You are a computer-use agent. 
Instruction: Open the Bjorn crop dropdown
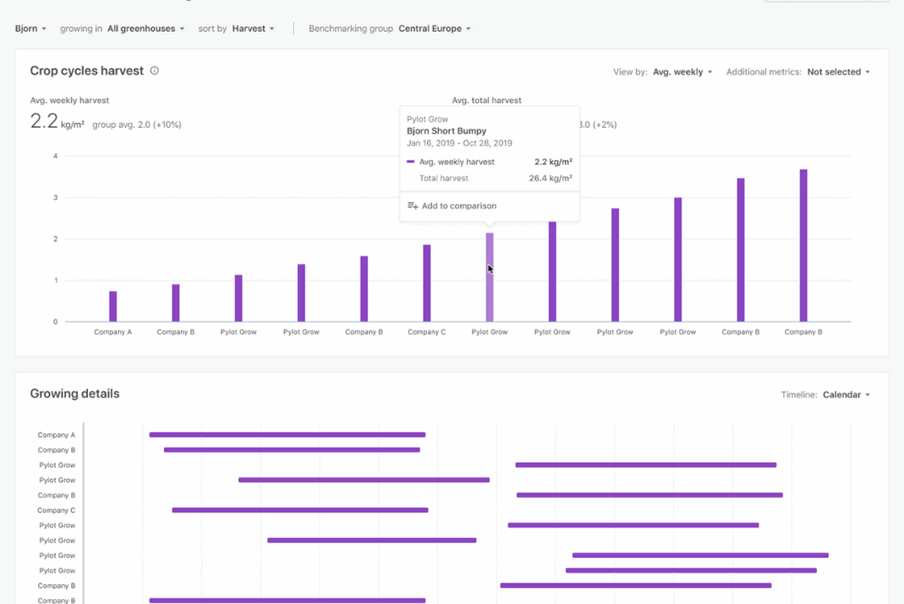tap(30, 29)
